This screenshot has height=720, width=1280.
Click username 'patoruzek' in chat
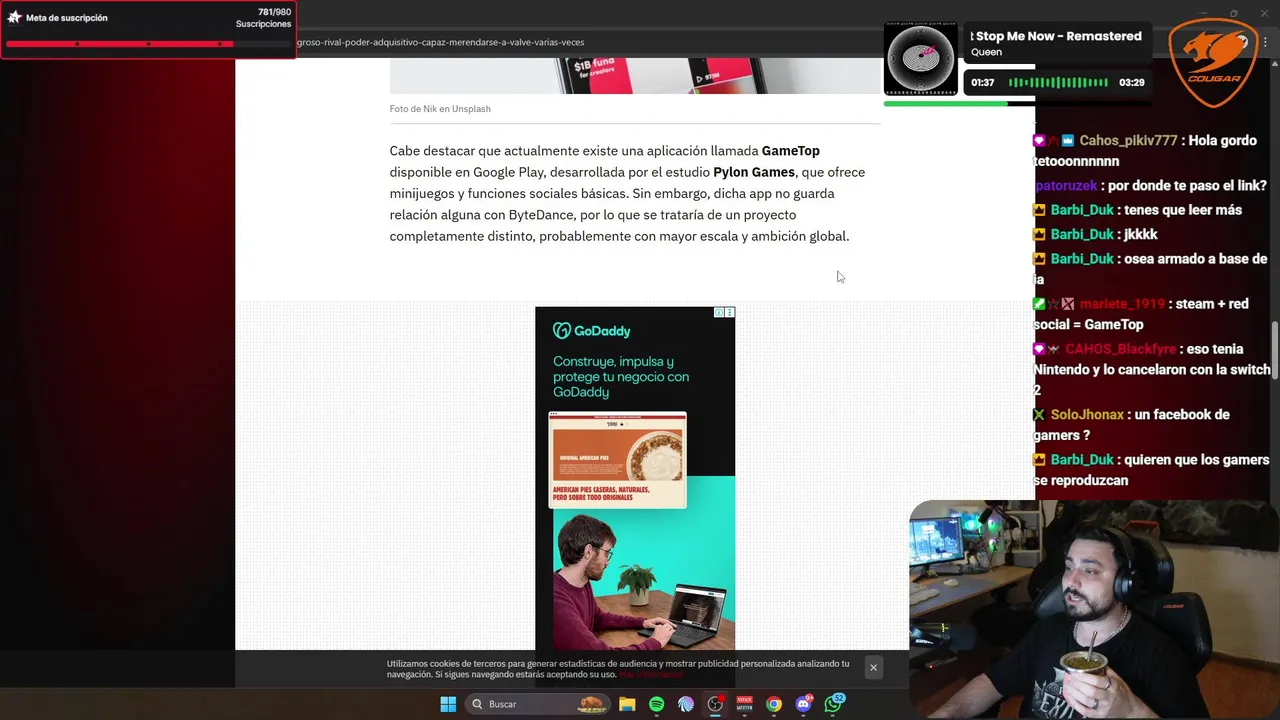[1066, 186]
